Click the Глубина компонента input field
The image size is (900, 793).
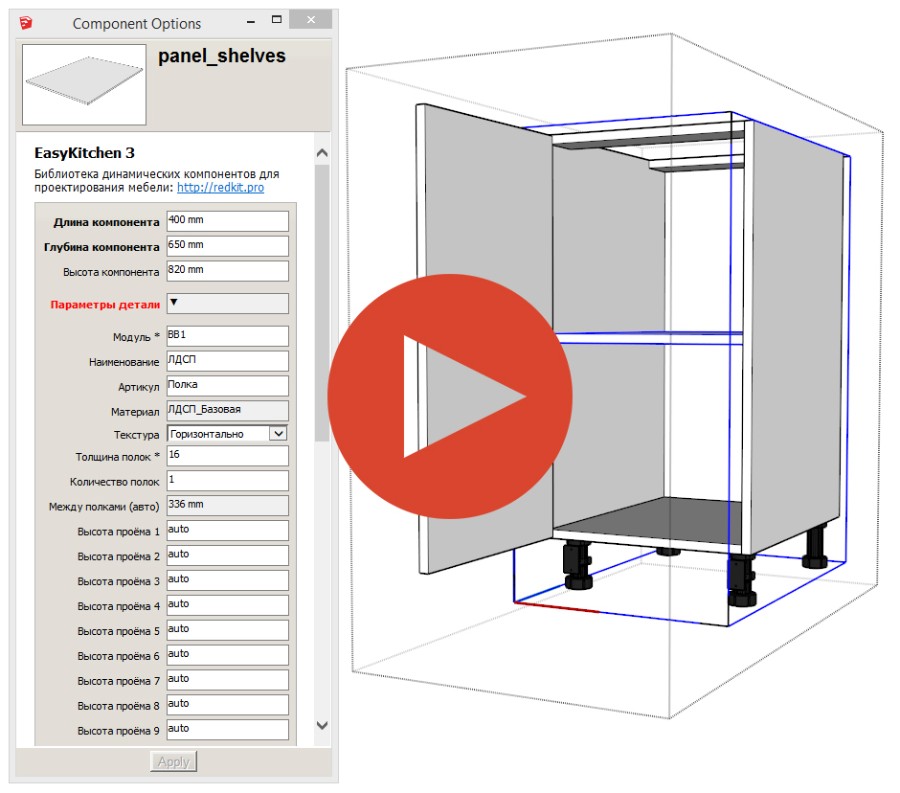tap(227, 246)
